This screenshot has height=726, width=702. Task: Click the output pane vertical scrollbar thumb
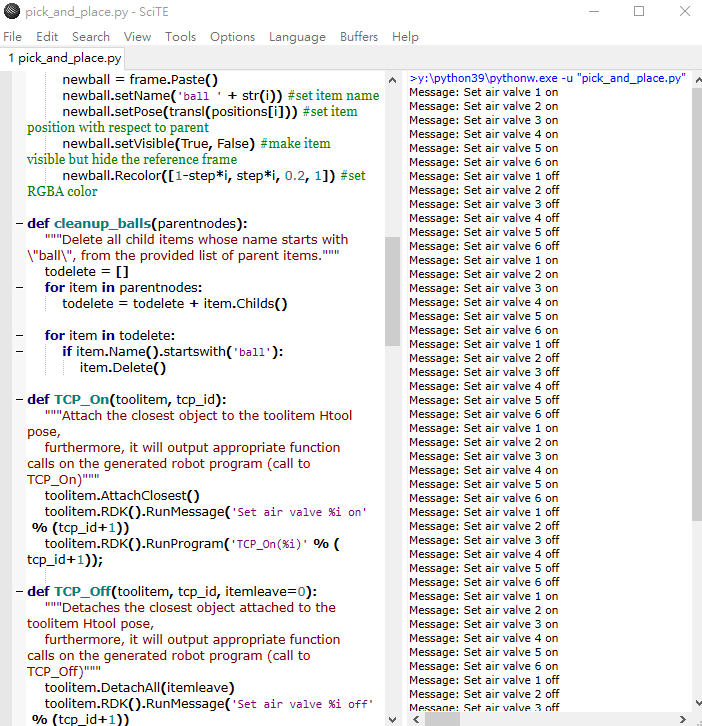[x=697, y=304]
